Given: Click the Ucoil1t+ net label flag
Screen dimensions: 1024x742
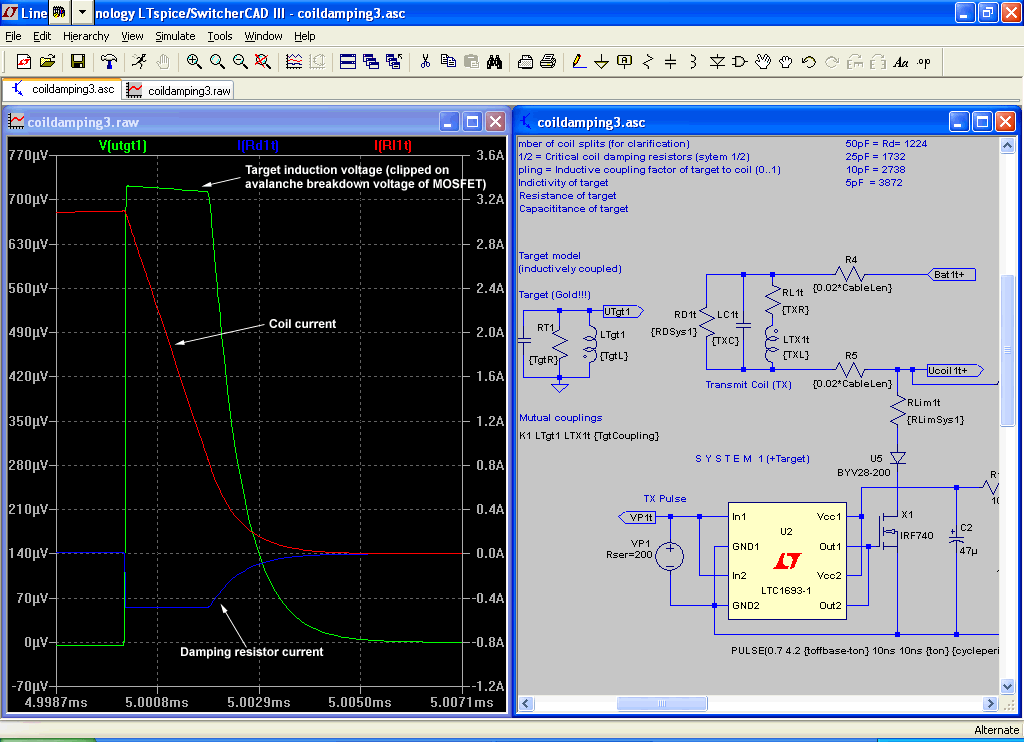Looking at the screenshot, I should (955, 370).
